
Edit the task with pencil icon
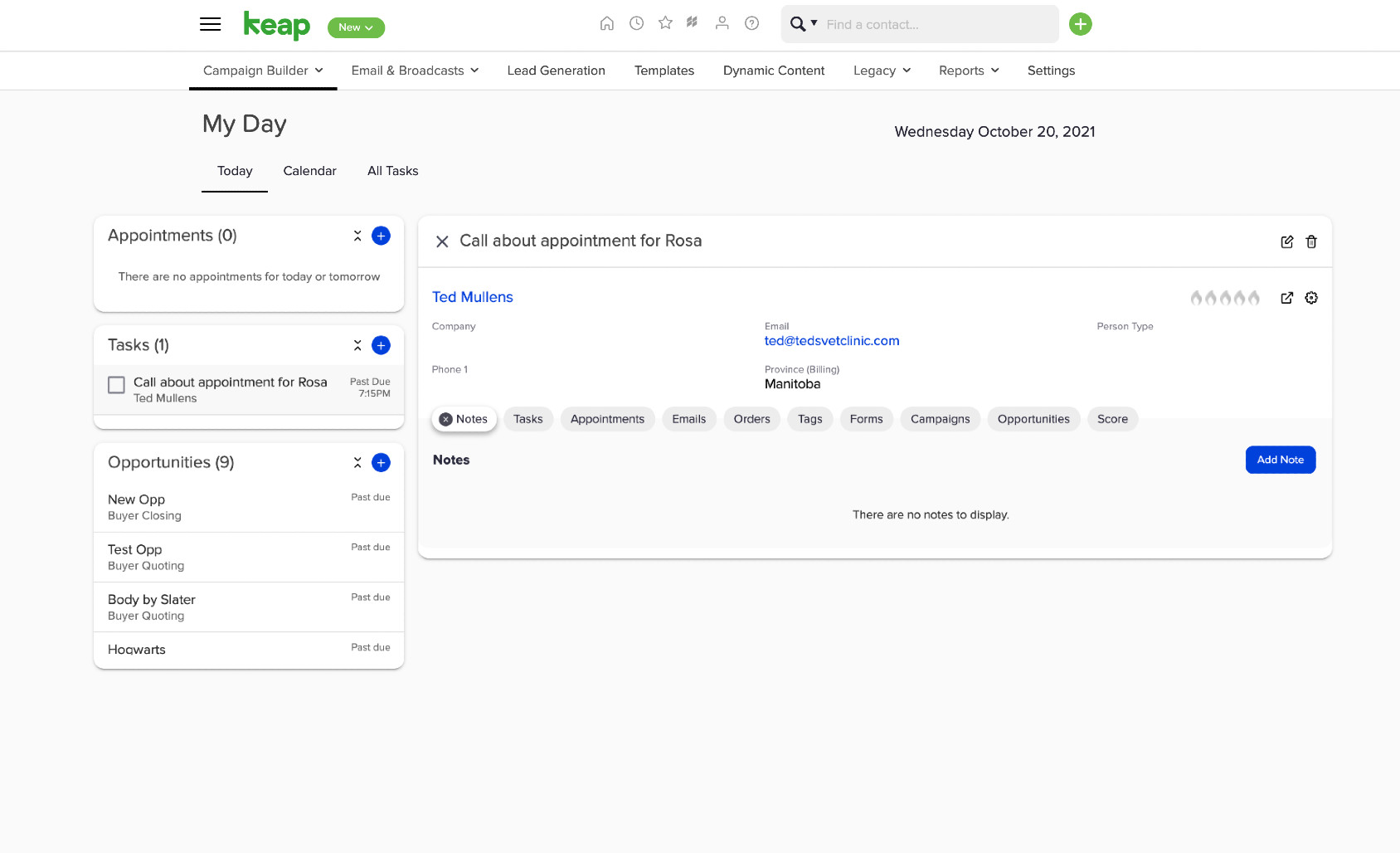(x=1287, y=241)
